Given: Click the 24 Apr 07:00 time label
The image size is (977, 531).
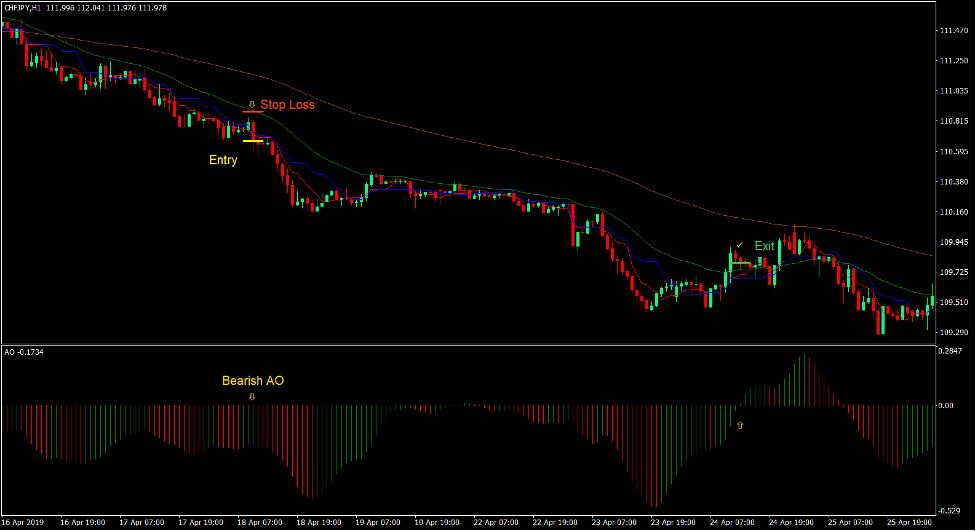Looking at the screenshot, I should [x=732, y=522].
